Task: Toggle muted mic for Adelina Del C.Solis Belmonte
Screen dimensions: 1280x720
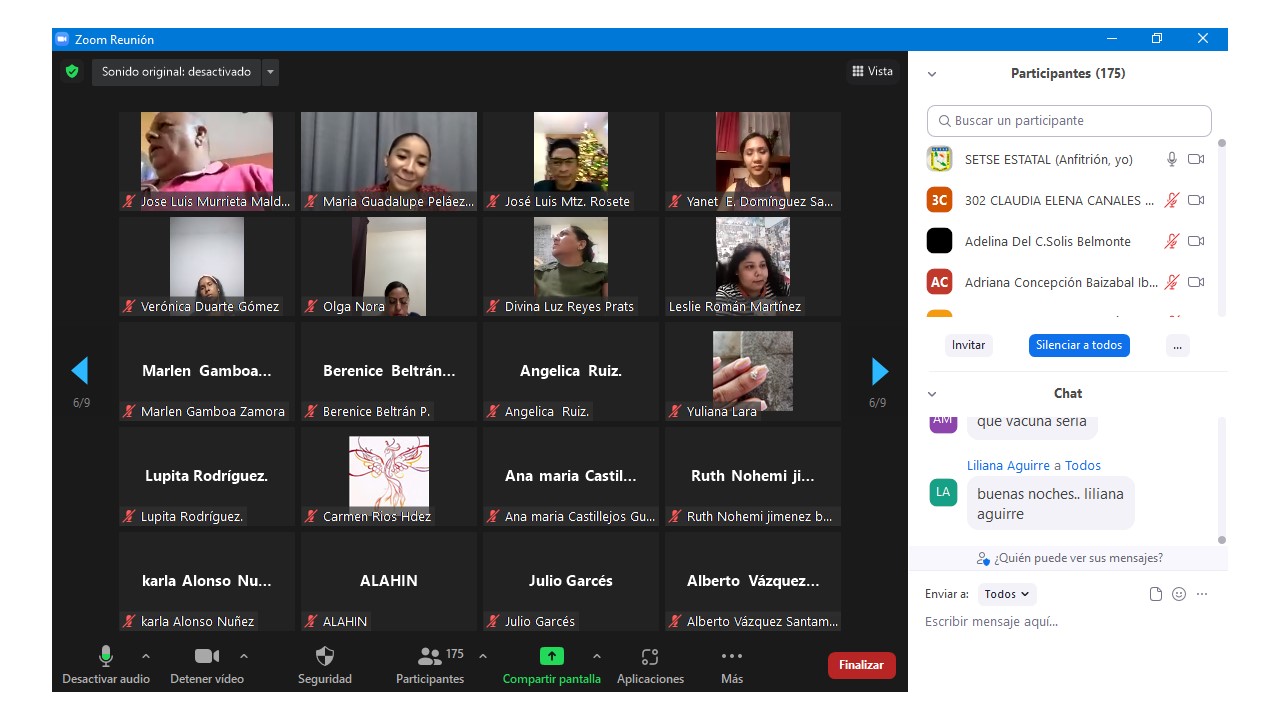Action: click(1172, 241)
